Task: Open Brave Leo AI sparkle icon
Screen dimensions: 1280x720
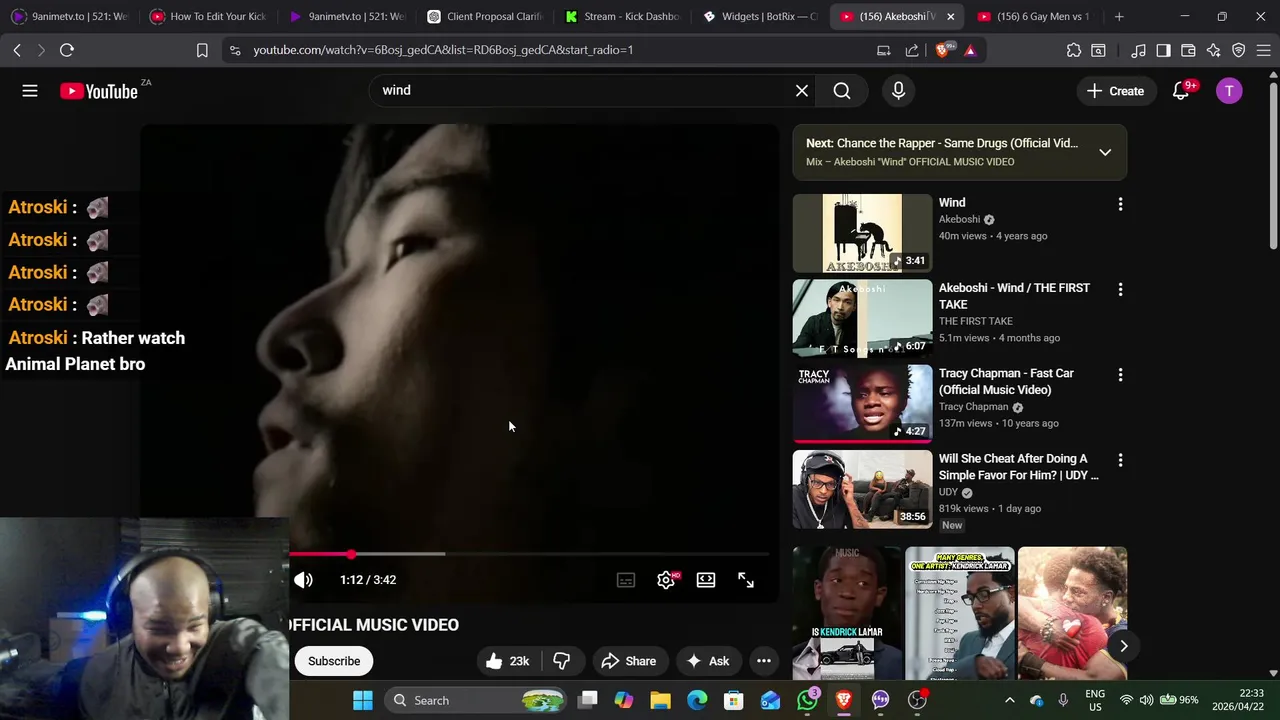Action: (x=1213, y=50)
